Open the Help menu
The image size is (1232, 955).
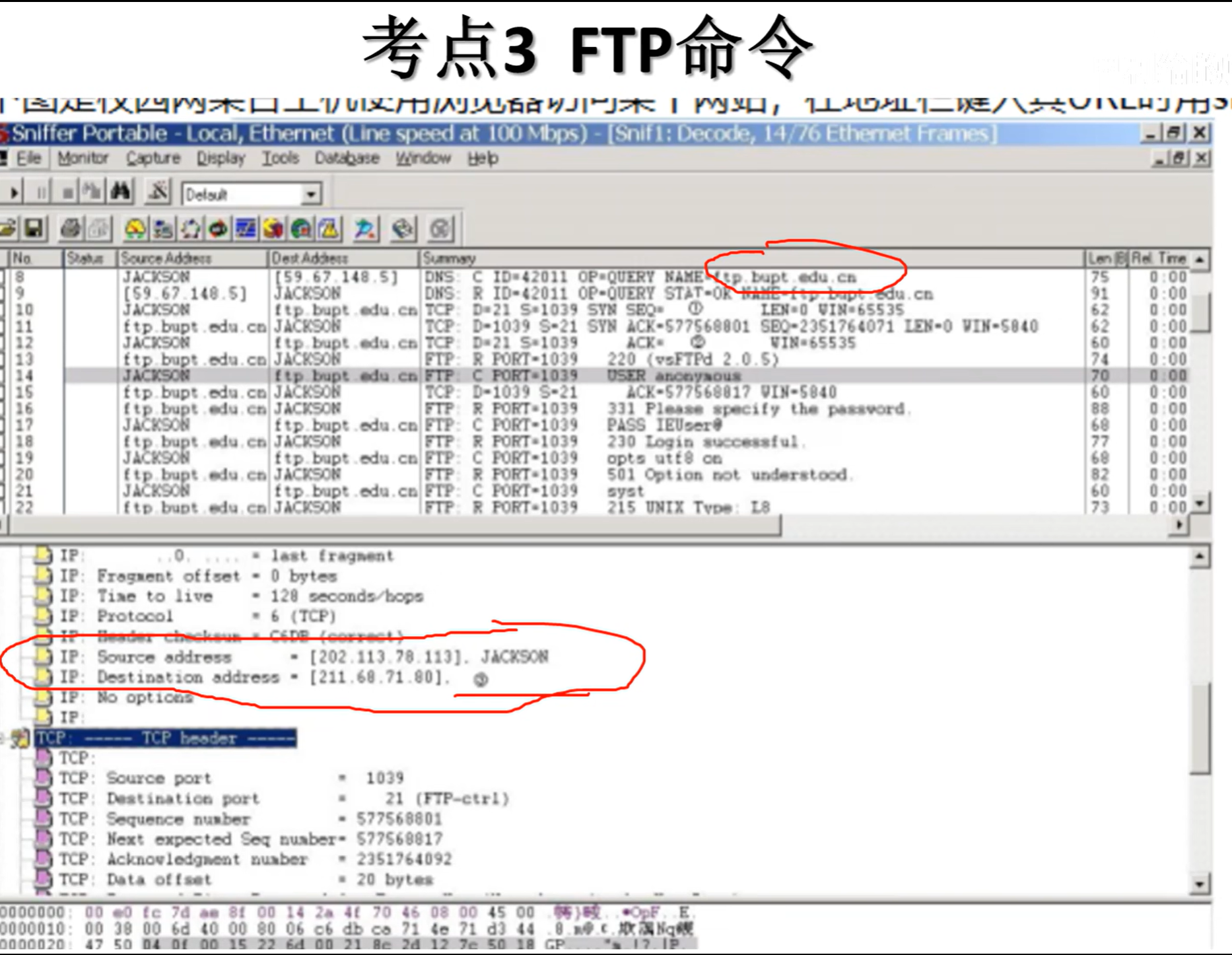click(483, 159)
